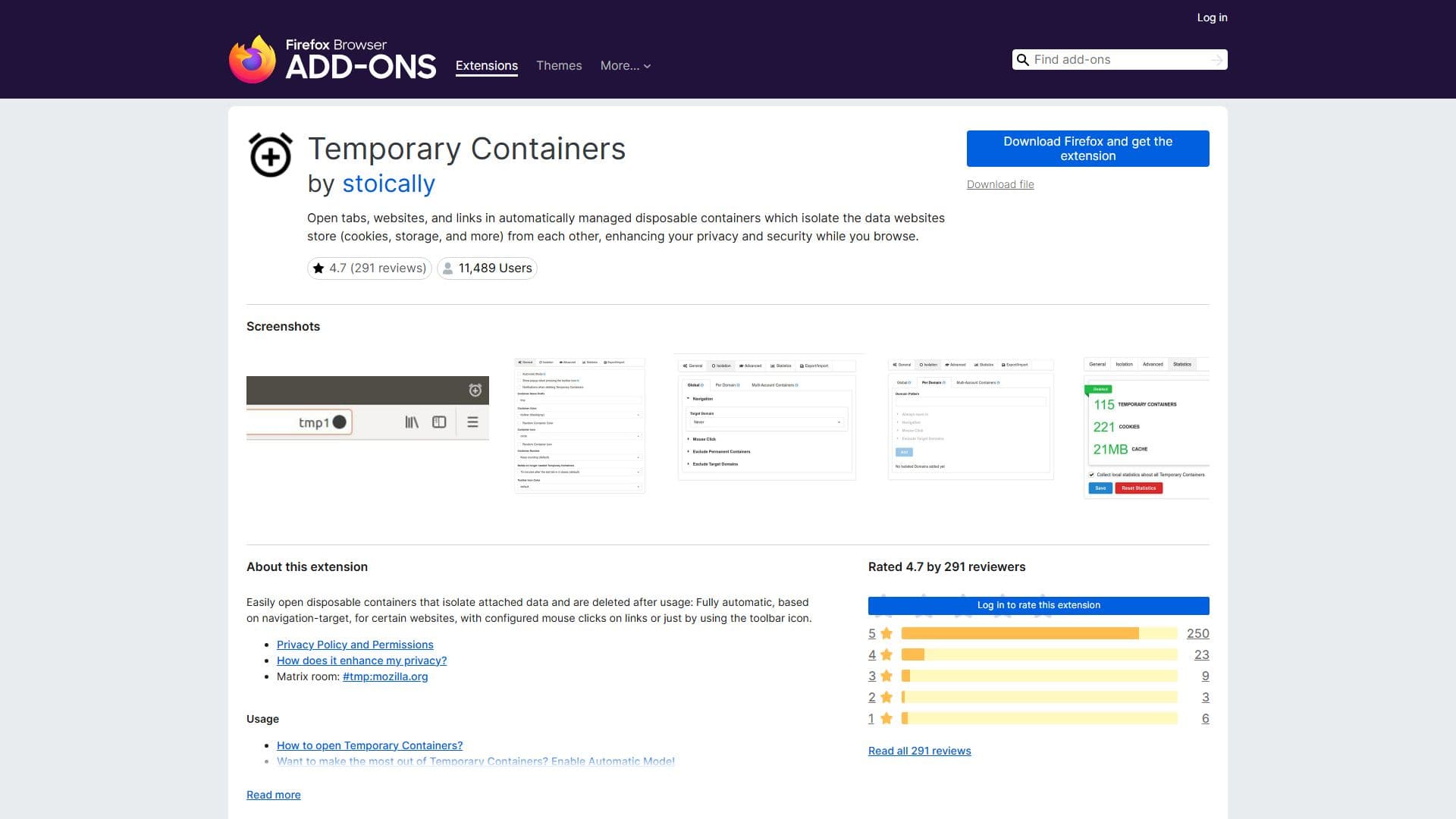
Task: Click the search magnifier icon
Action: tap(1023, 60)
